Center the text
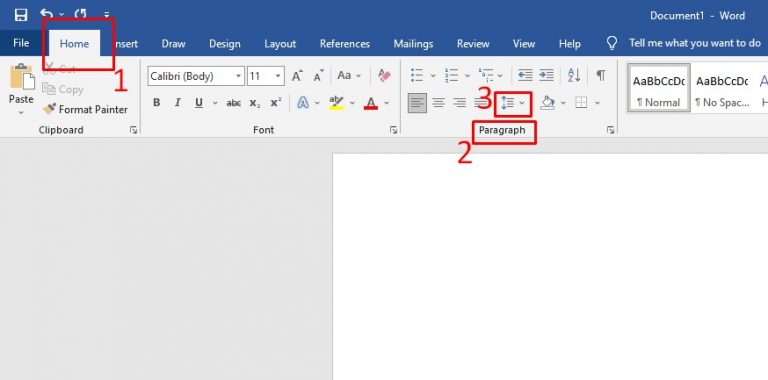Screen dimensions: 768x380 click(438, 103)
